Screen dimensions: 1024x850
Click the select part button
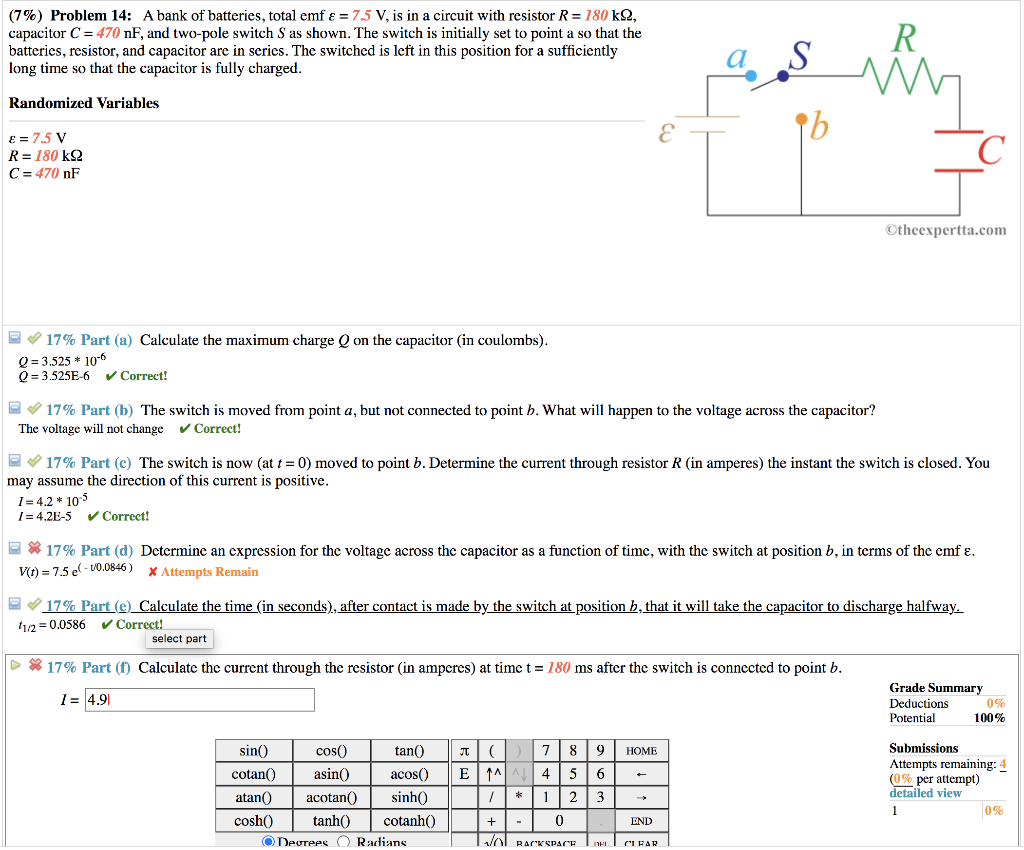click(179, 638)
